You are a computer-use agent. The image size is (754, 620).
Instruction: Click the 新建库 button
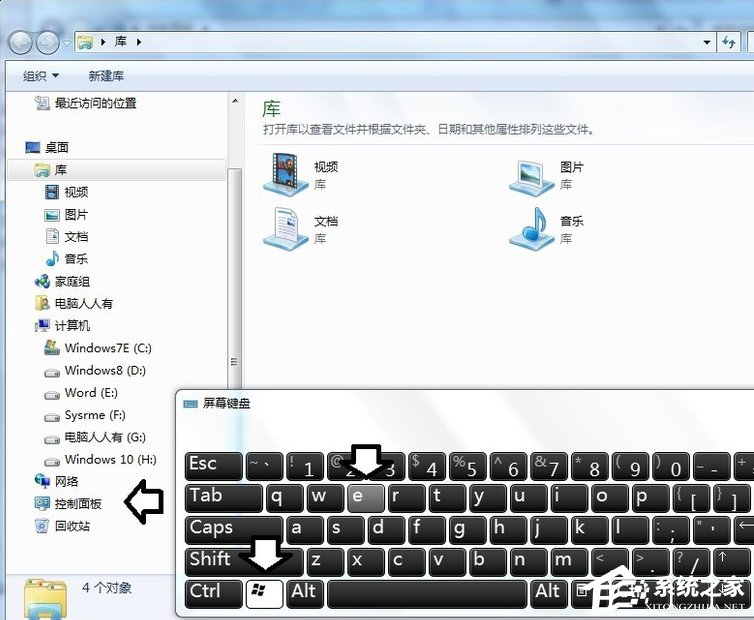[x=106, y=76]
